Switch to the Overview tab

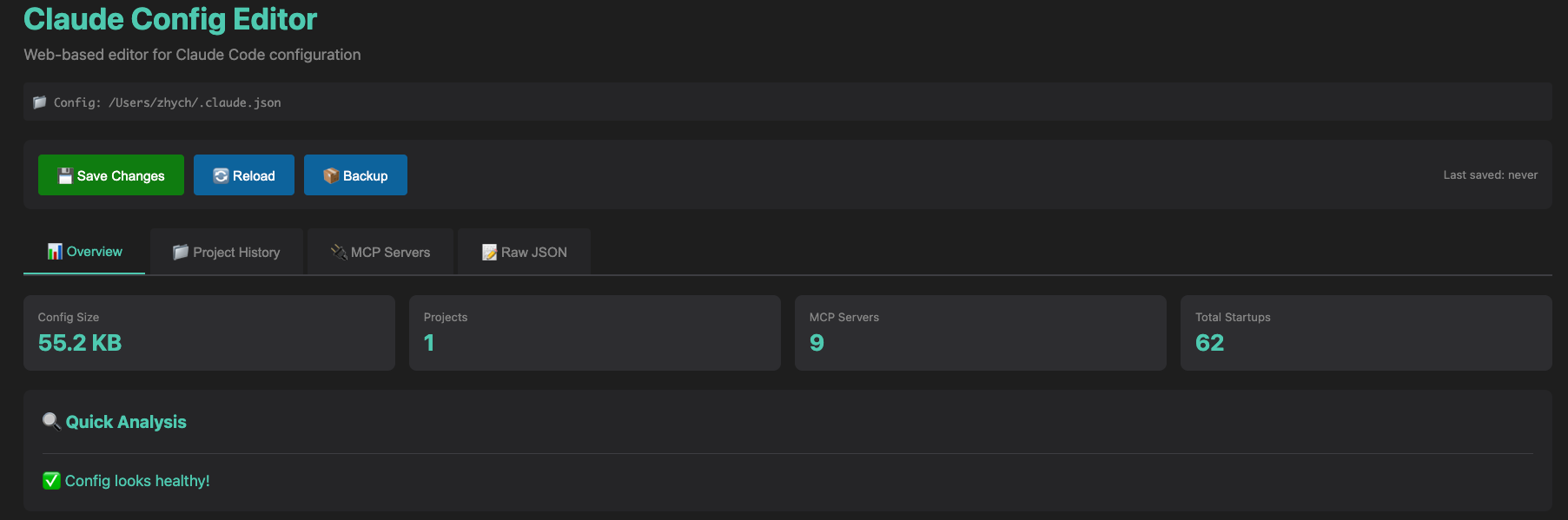[x=84, y=252]
